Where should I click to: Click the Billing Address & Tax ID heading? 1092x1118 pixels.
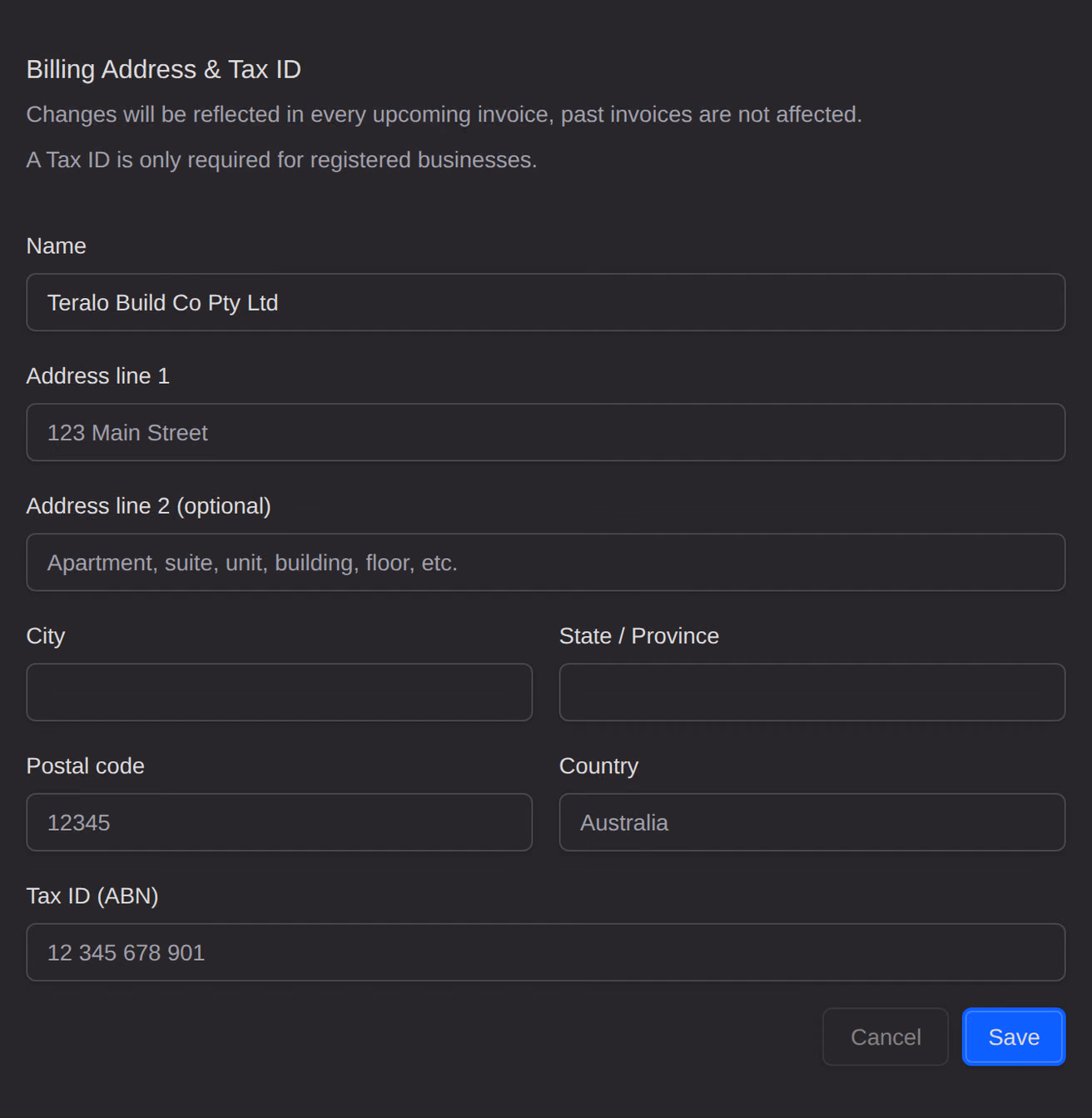tap(164, 69)
